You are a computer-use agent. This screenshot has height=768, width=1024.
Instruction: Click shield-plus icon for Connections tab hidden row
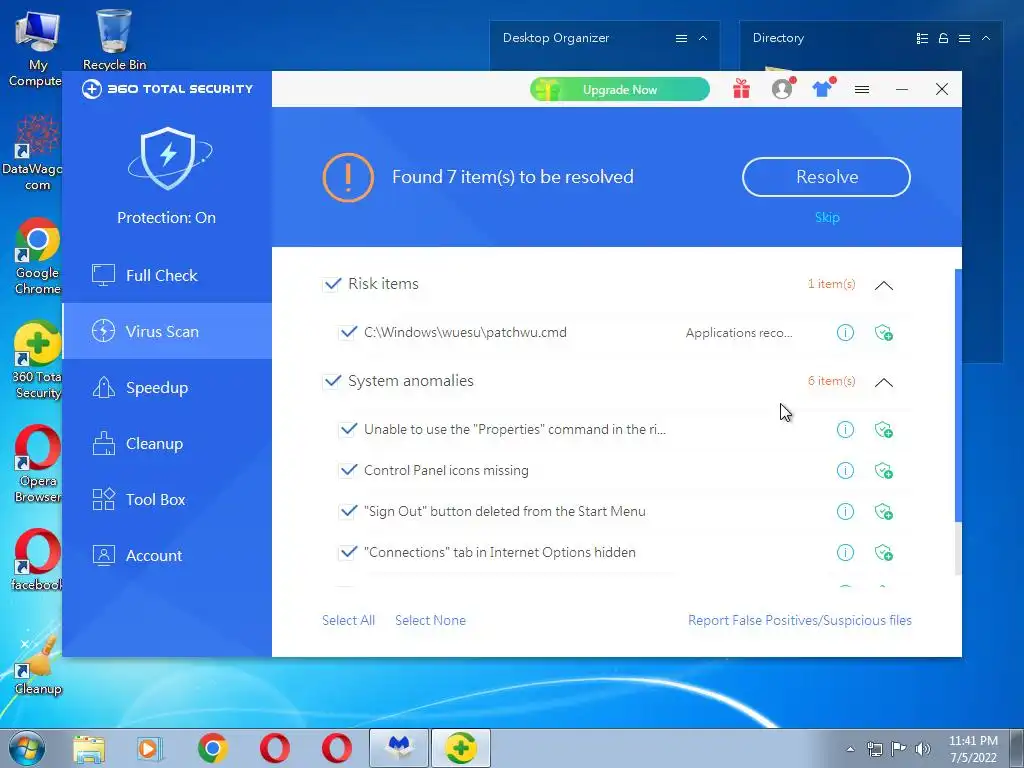(884, 552)
